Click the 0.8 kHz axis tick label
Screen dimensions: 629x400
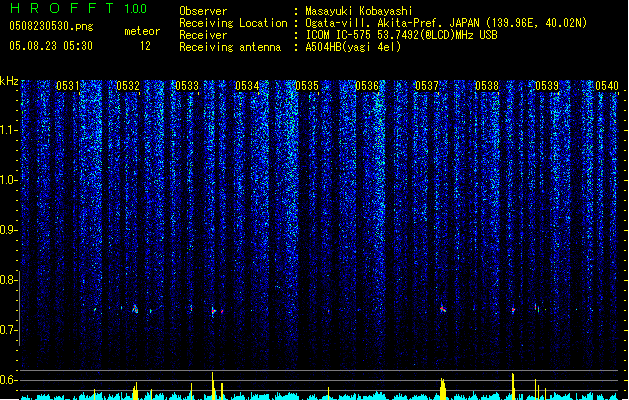pyautogui.click(x=8, y=280)
